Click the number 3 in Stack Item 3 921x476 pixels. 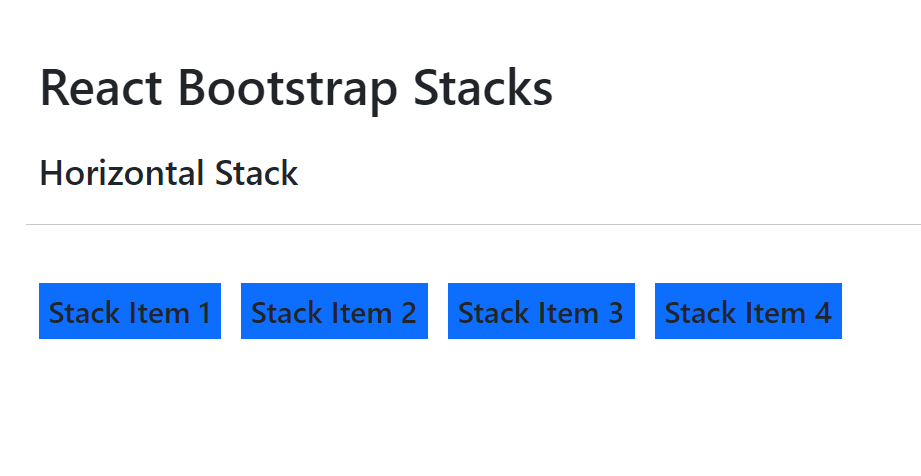tap(616, 313)
